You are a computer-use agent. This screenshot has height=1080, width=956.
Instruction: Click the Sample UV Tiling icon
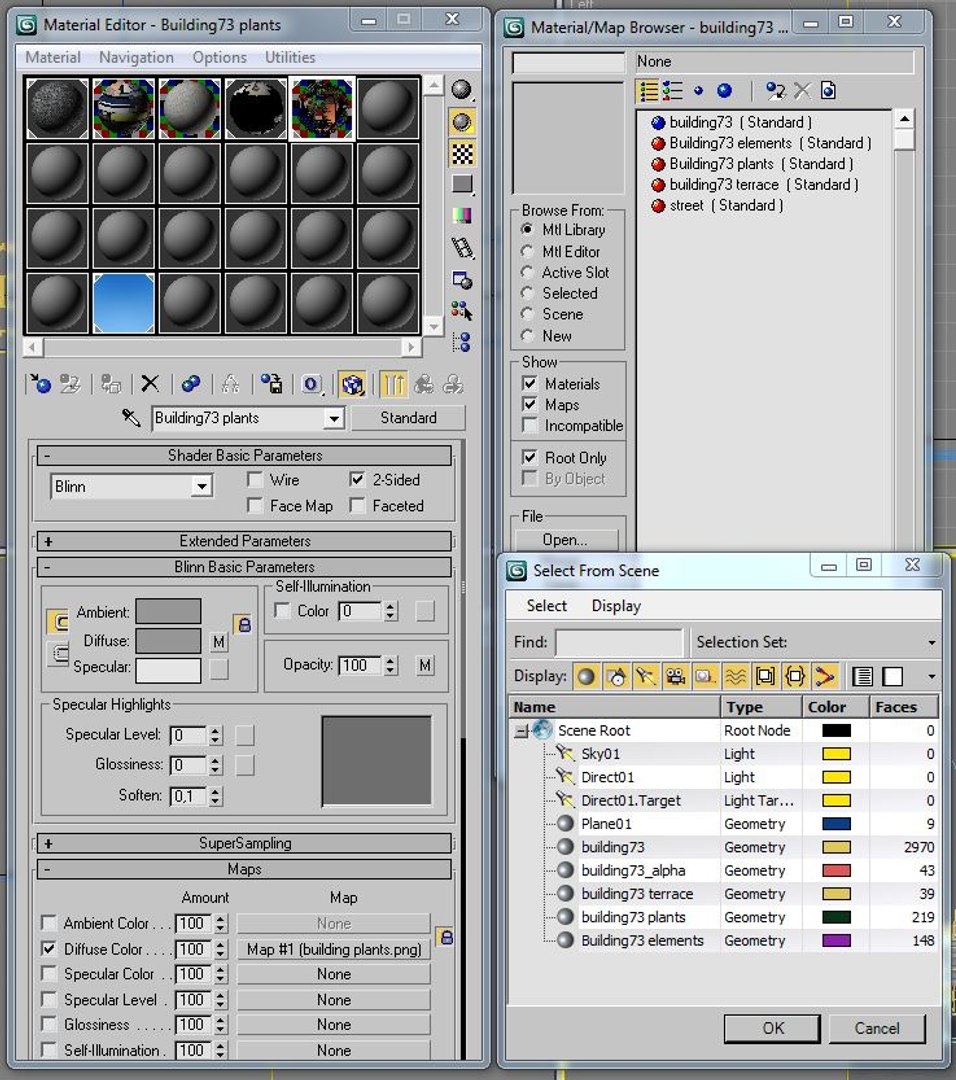461,185
